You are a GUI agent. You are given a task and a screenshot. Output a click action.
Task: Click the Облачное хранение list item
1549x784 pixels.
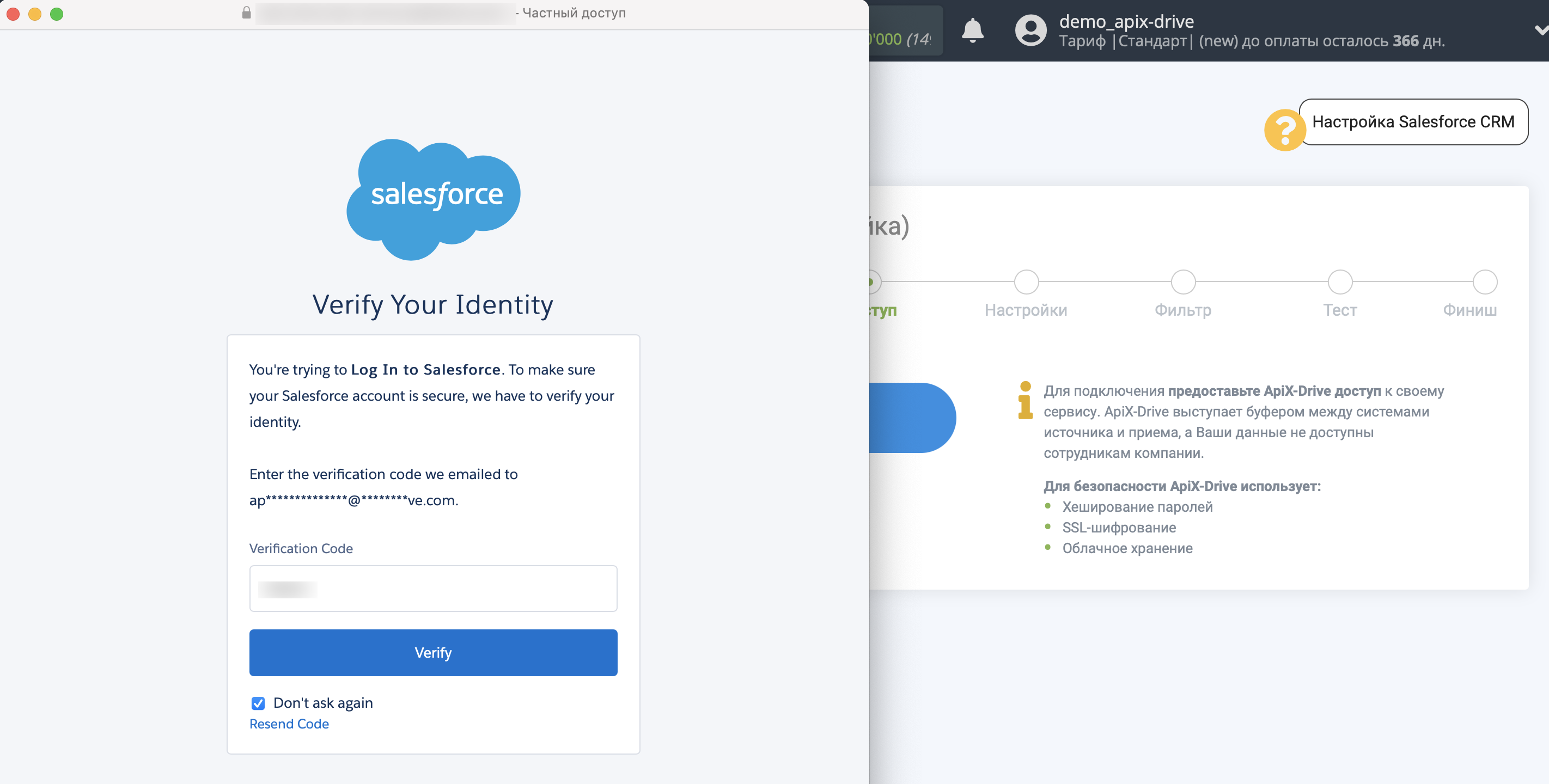tap(1127, 548)
